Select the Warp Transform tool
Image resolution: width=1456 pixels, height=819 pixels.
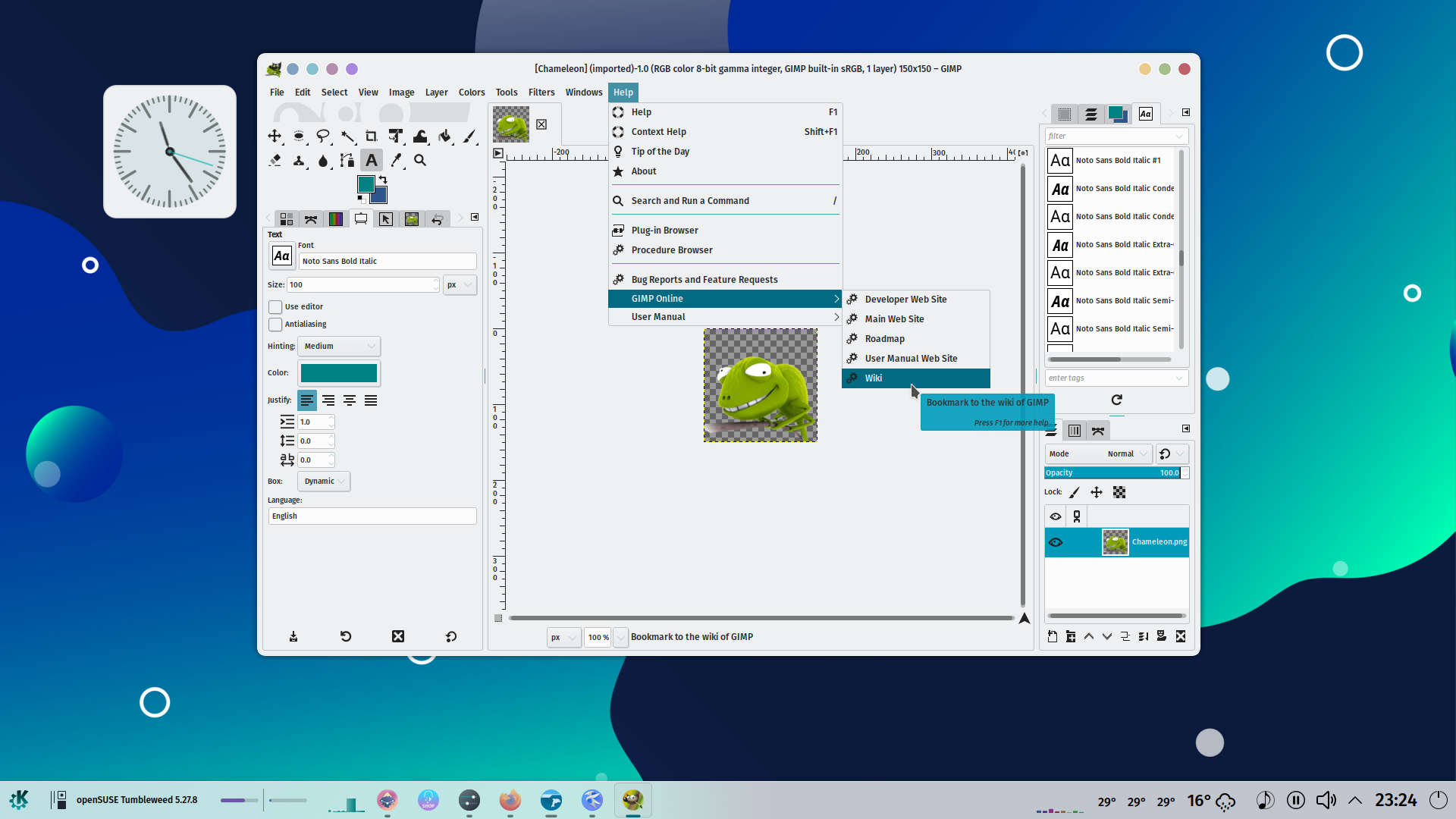(420, 136)
